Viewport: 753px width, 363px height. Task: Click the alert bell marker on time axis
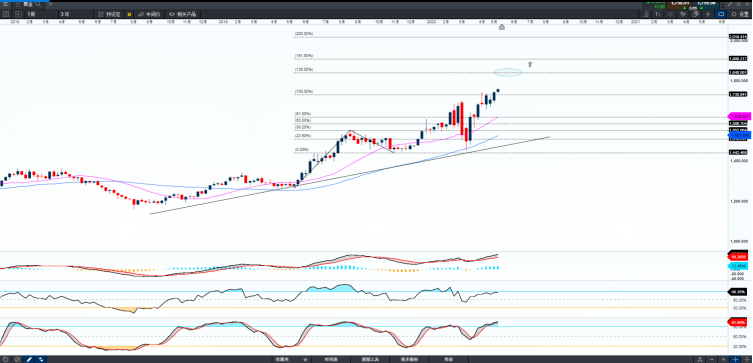502,27
